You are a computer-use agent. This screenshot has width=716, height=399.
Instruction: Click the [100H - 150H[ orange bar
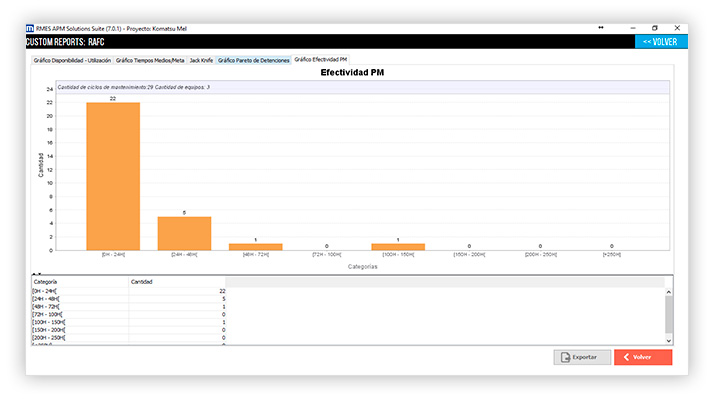point(398,247)
